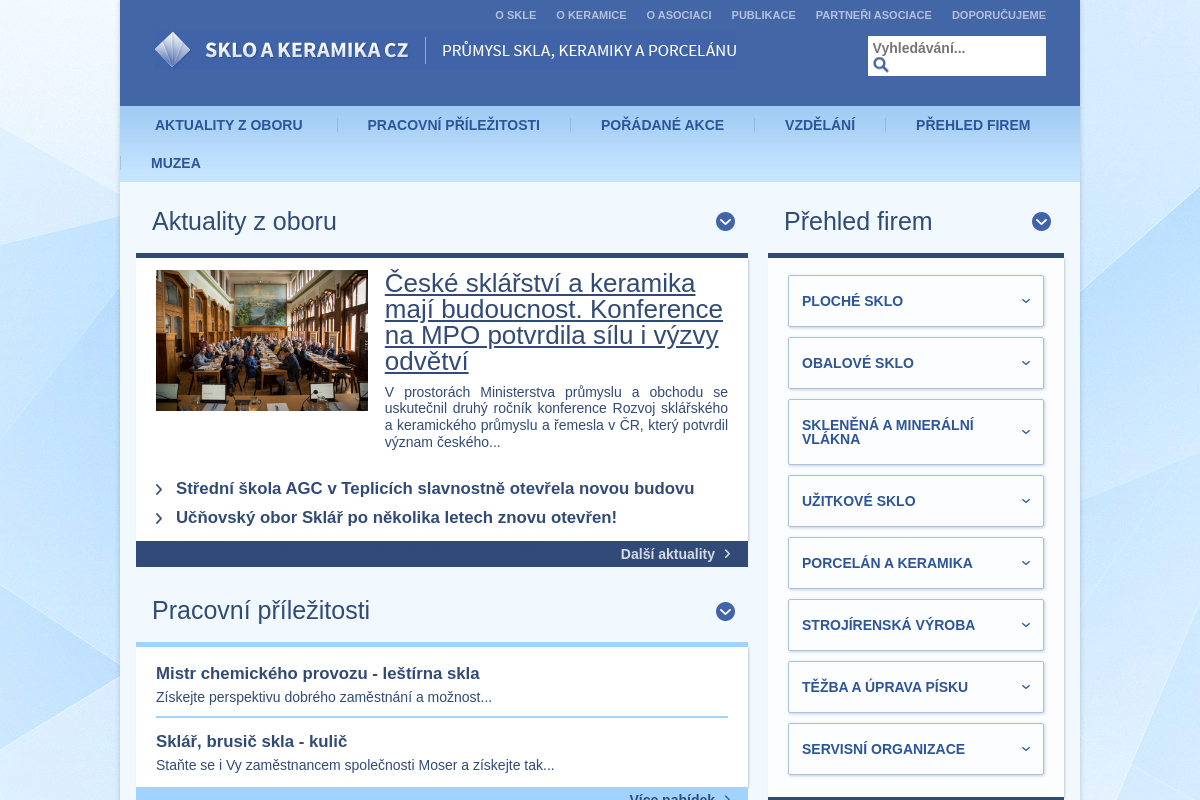
Task: Click the Vyhledávání search input field
Action: (x=956, y=48)
